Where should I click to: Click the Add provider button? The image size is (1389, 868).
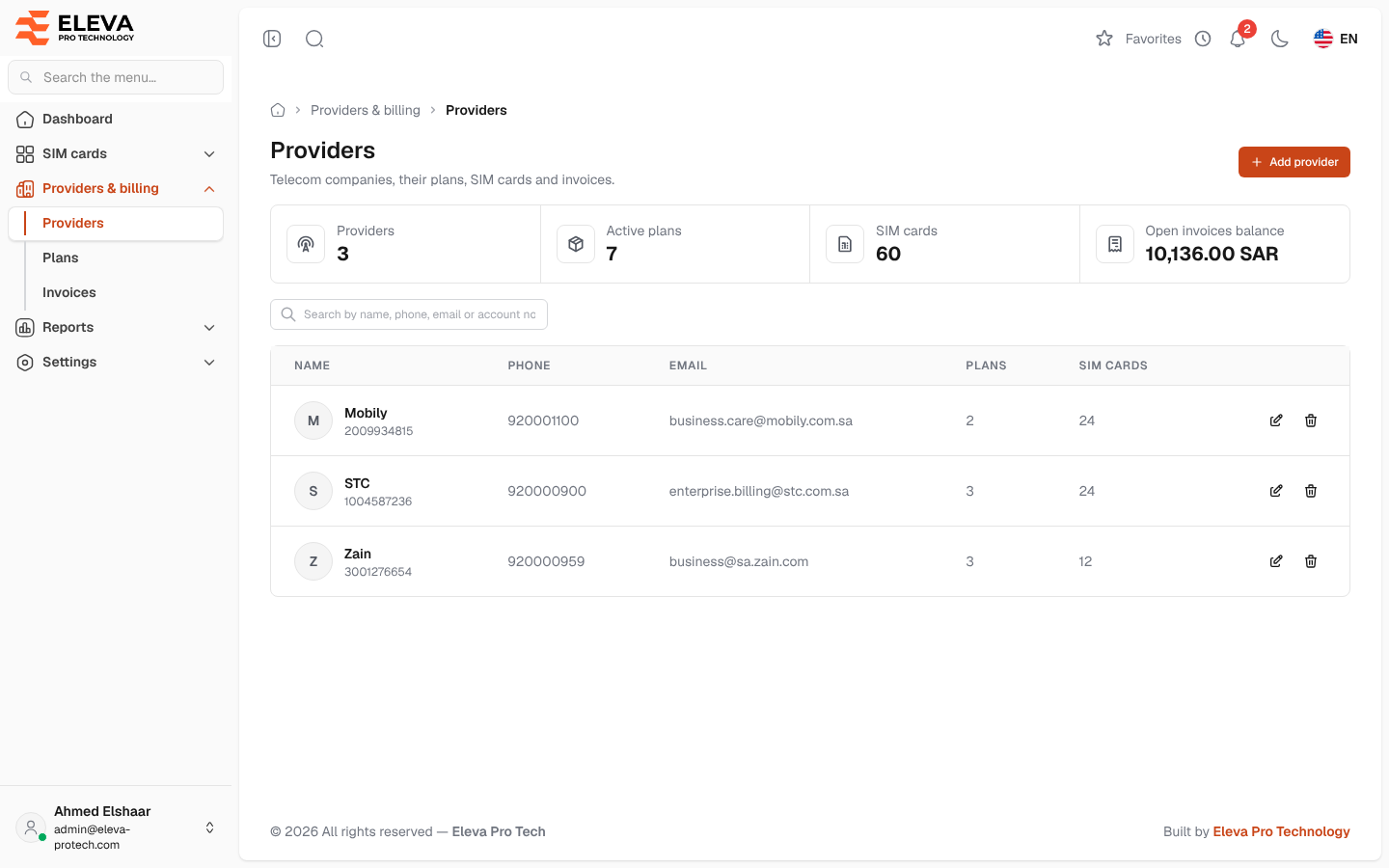tap(1294, 162)
